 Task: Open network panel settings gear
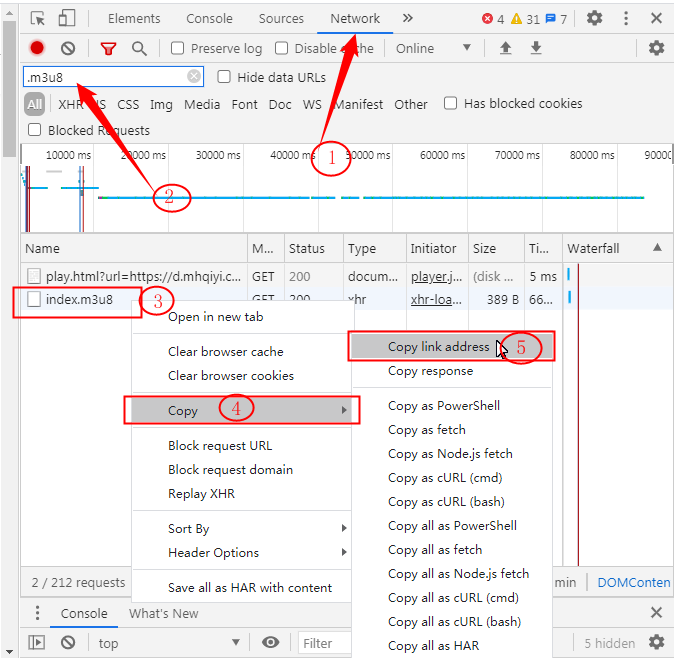tap(656, 48)
